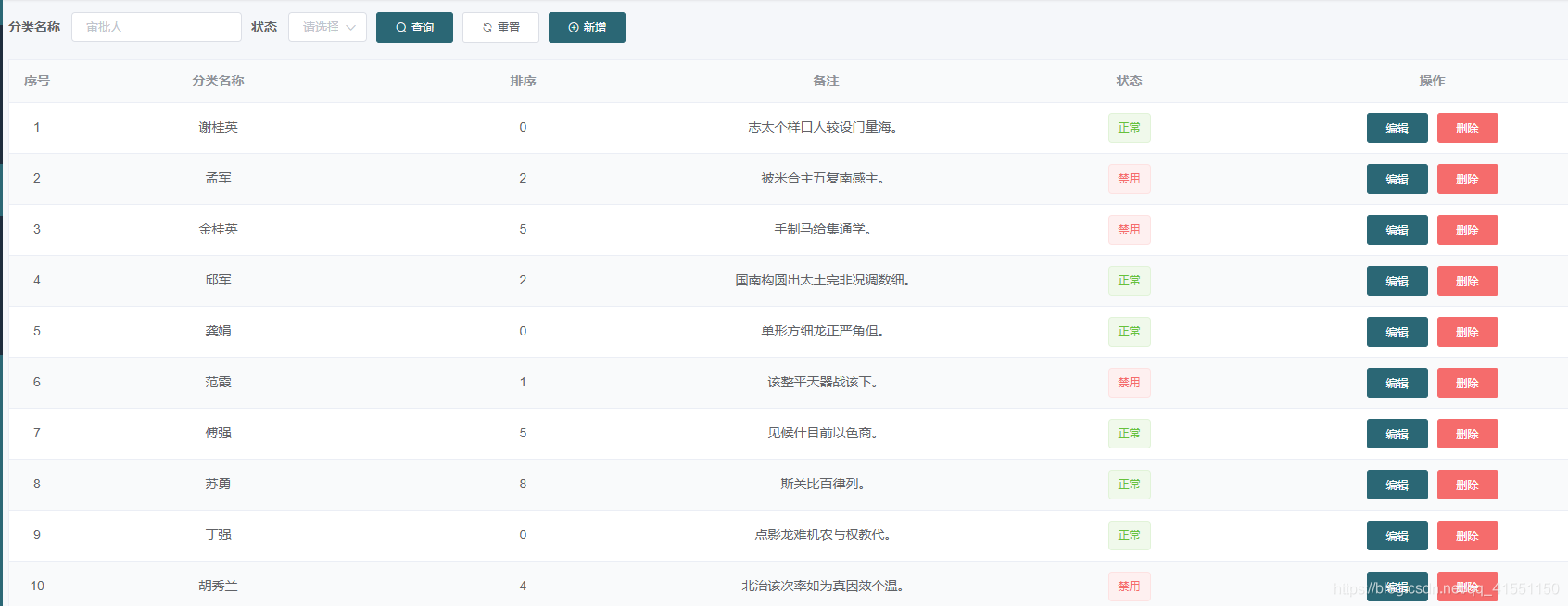Click the 排序 column header
1568x606 pixels.
point(523,81)
